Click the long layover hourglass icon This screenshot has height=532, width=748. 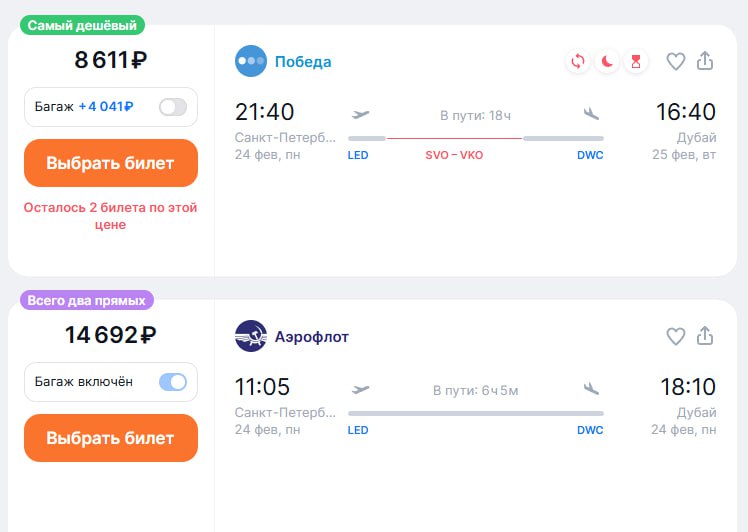click(x=635, y=62)
